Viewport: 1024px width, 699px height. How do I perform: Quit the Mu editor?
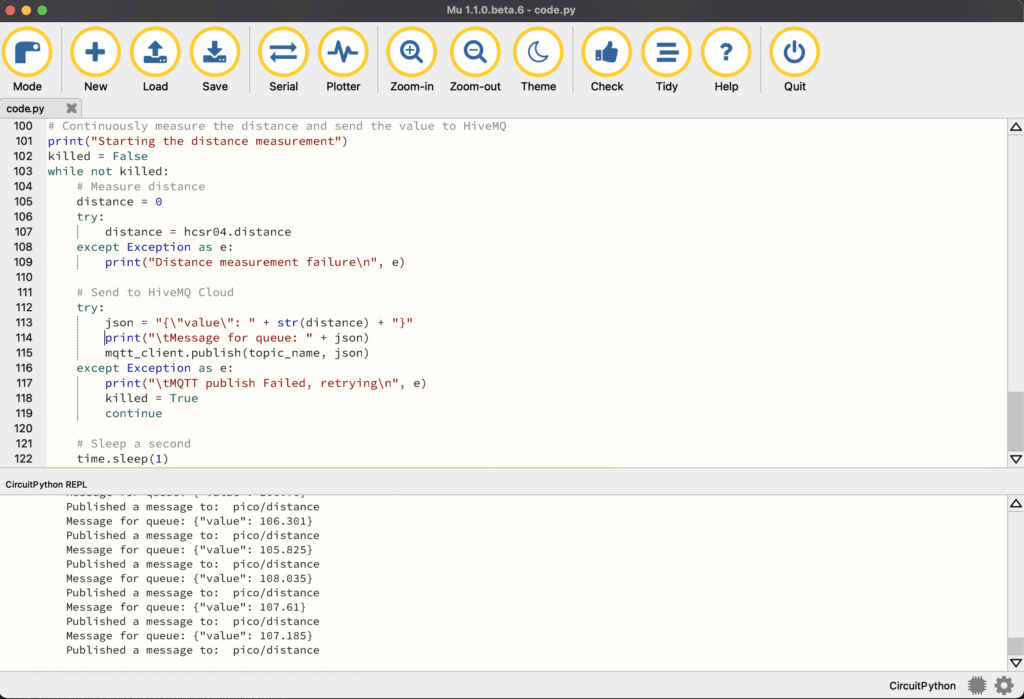tap(795, 59)
